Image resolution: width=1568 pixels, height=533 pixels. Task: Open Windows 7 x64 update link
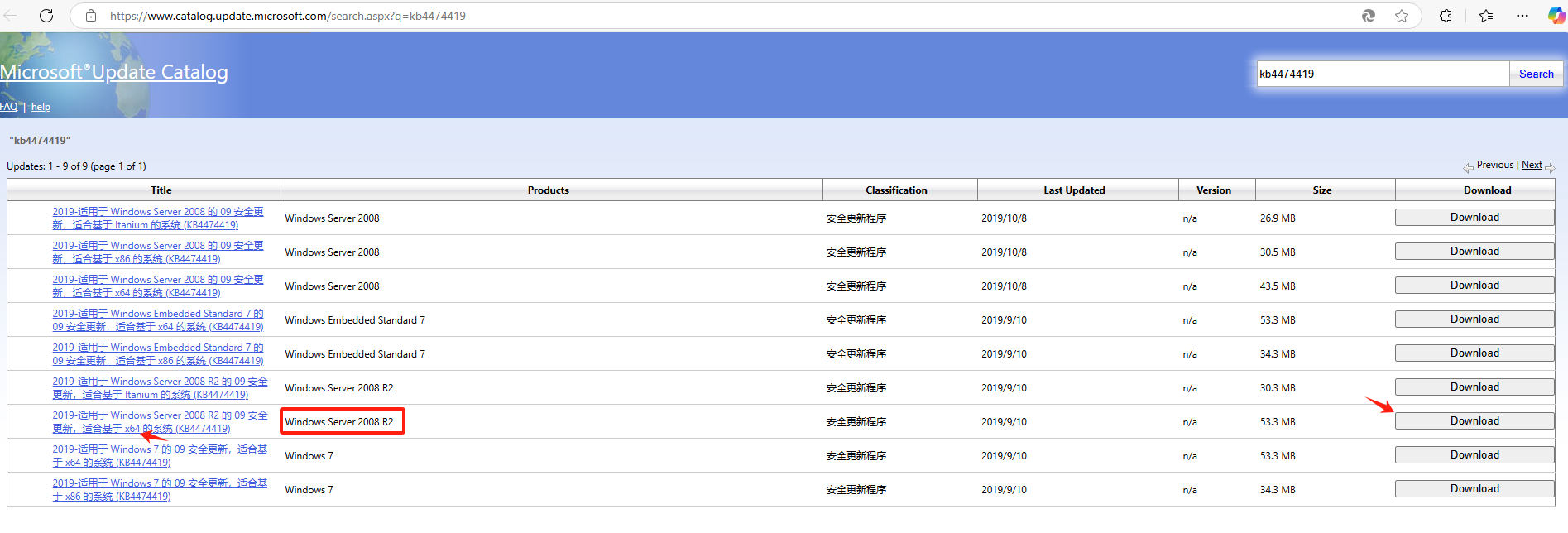(x=160, y=456)
